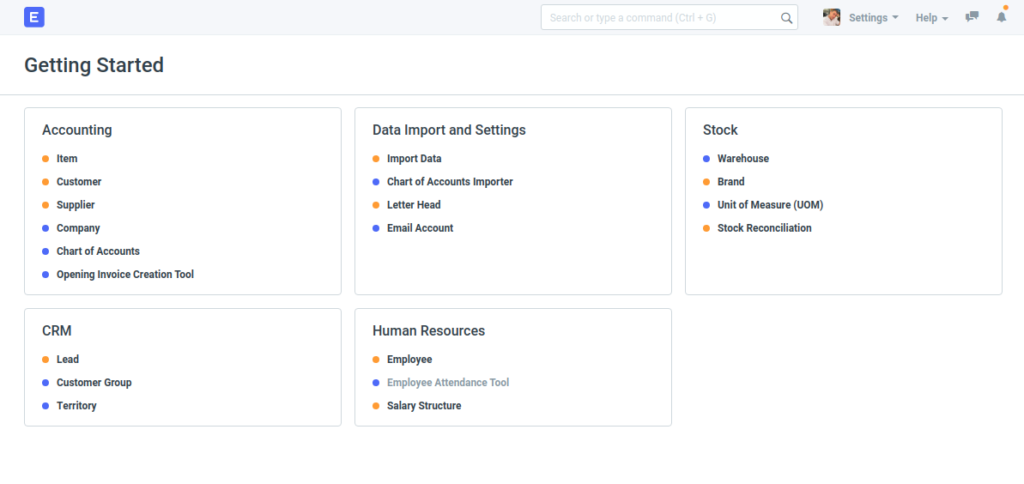The width and height of the screenshot is (1024, 484).
Task: Open Stock Reconciliation link
Action: (764, 229)
